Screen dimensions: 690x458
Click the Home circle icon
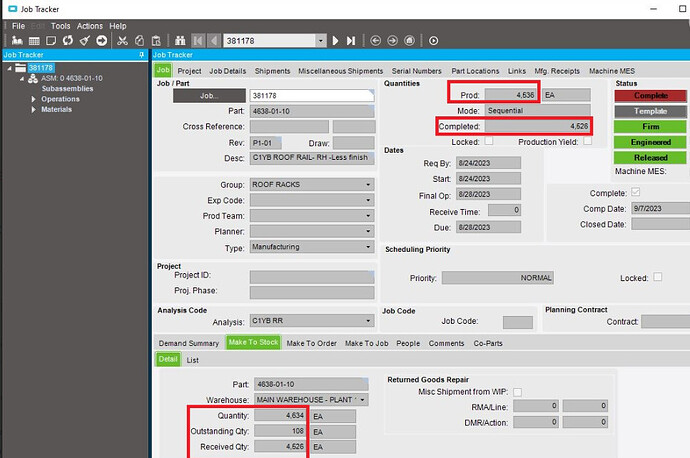[x=409, y=40]
